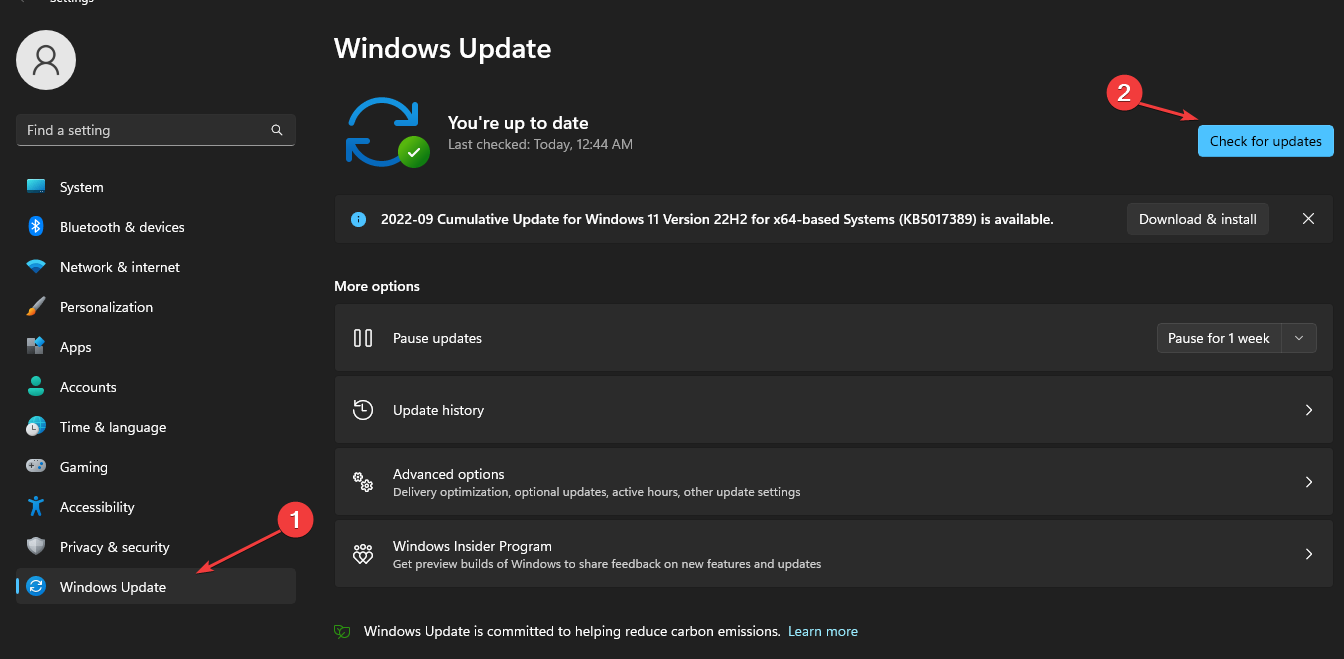The height and width of the screenshot is (659, 1344).
Task: Click Download & install button
Action: click(1198, 219)
